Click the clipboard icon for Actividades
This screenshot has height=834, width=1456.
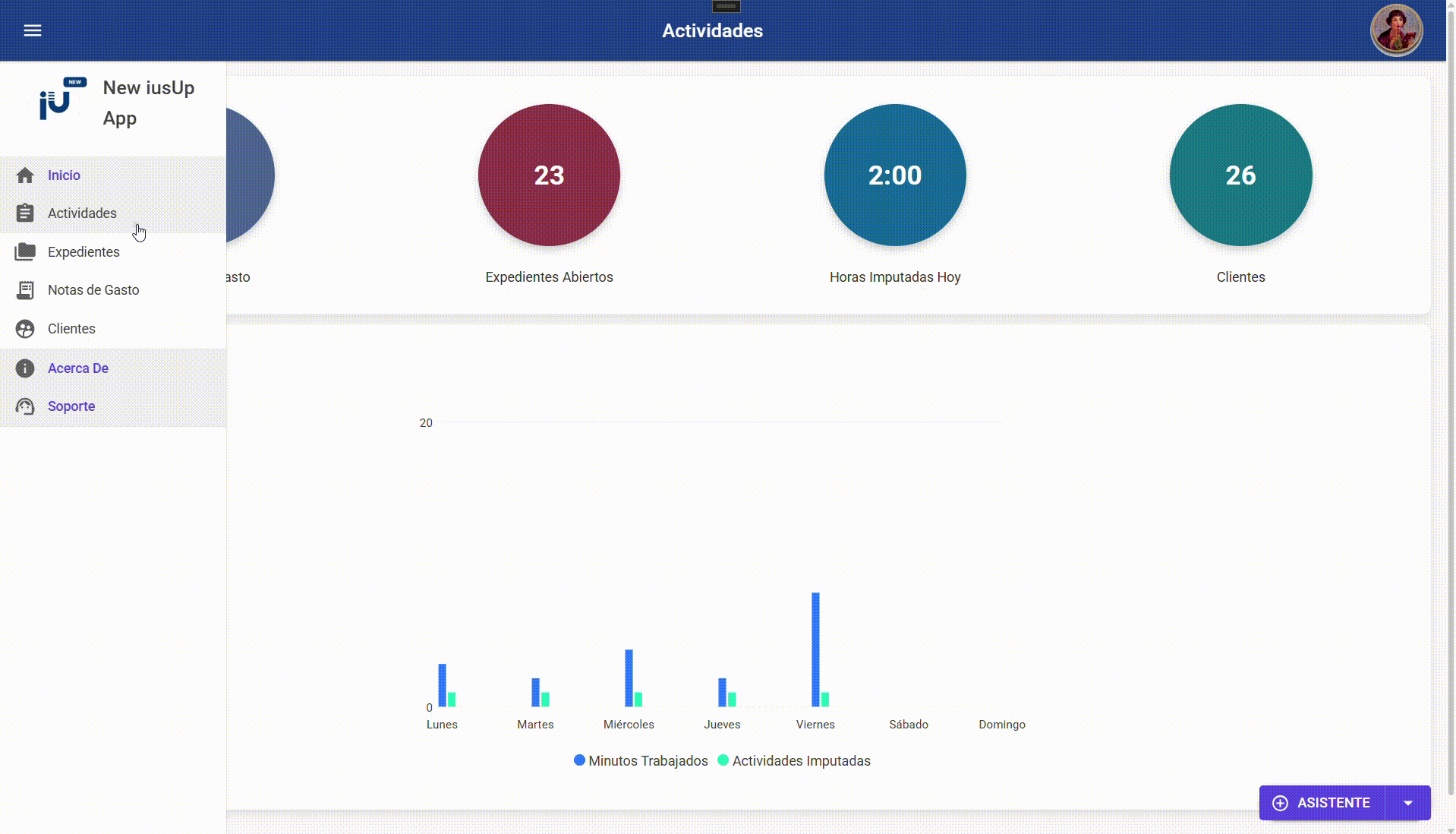pyautogui.click(x=25, y=213)
